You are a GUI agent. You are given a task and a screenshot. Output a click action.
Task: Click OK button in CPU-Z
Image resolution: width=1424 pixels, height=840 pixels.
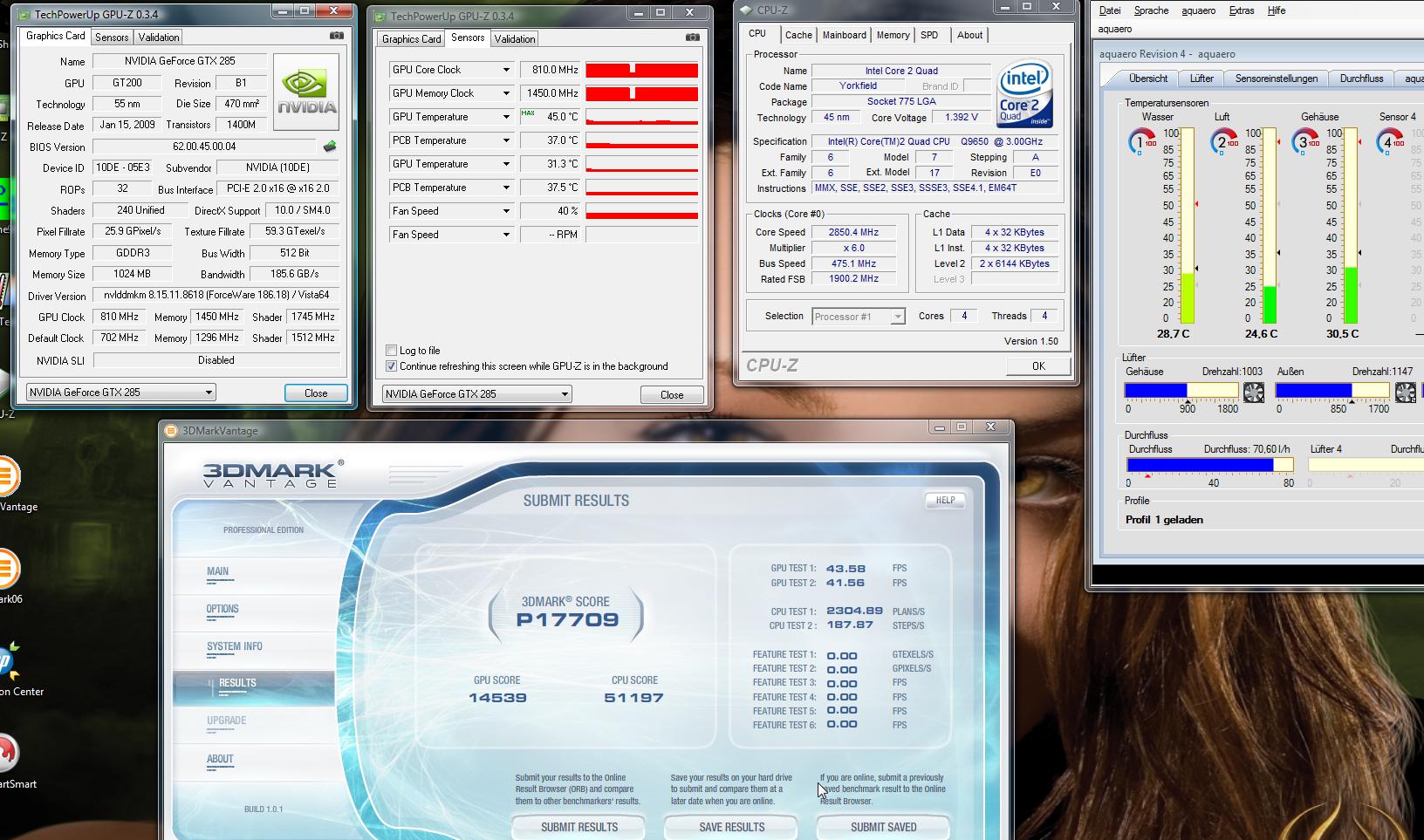tap(1038, 366)
